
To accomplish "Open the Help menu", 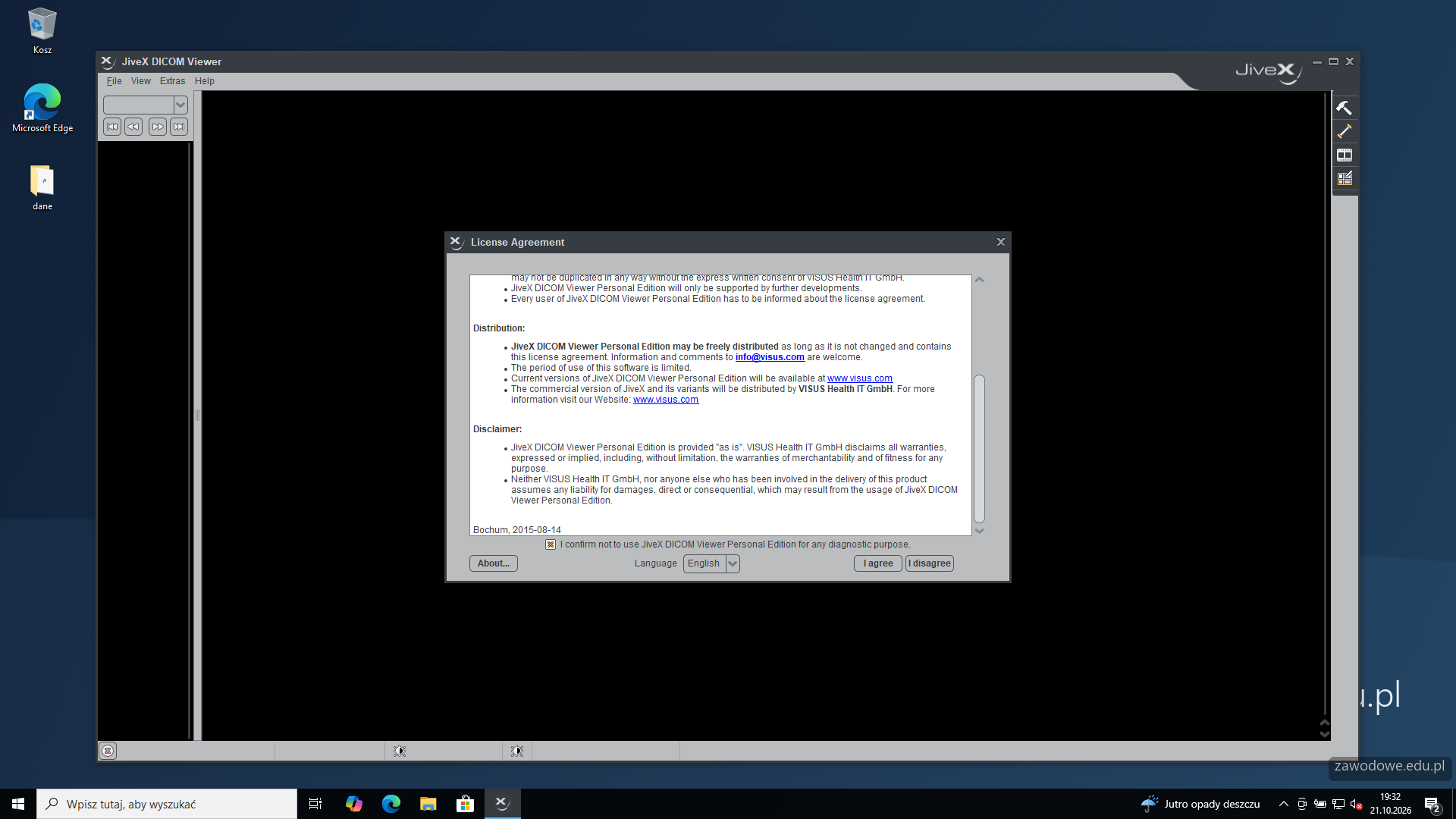I will coord(205,81).
